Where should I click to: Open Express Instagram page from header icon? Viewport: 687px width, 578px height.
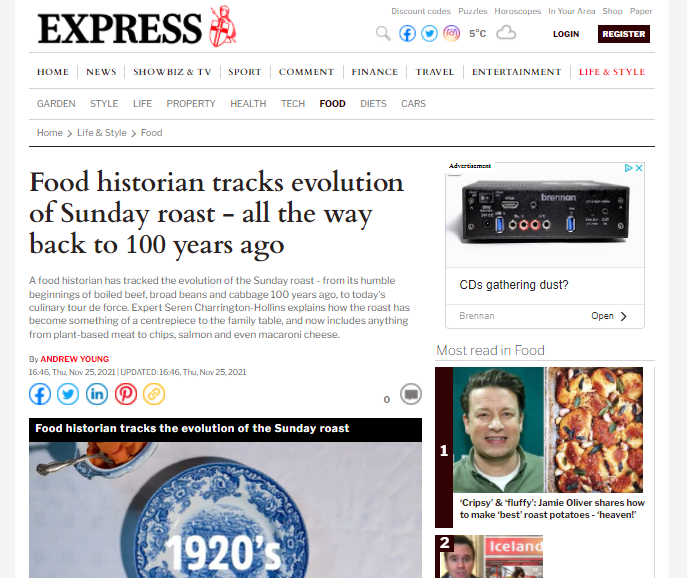[452, 33]
